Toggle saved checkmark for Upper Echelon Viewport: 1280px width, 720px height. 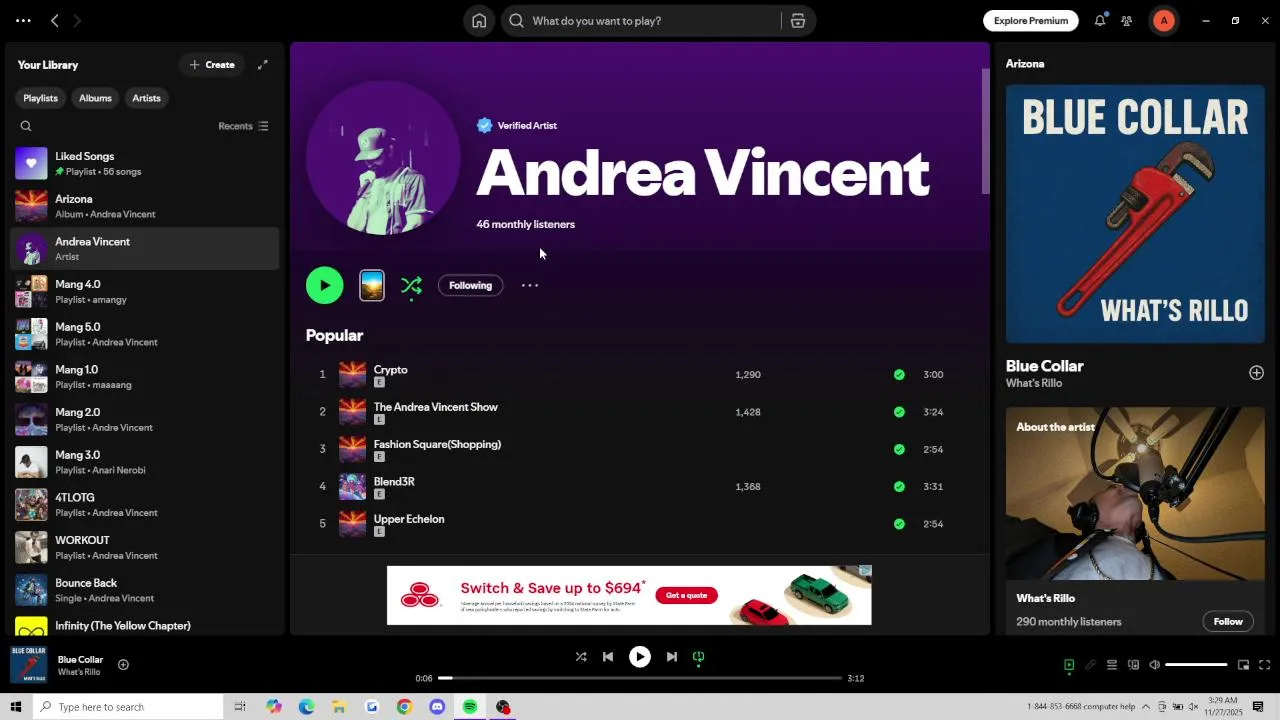899,524
